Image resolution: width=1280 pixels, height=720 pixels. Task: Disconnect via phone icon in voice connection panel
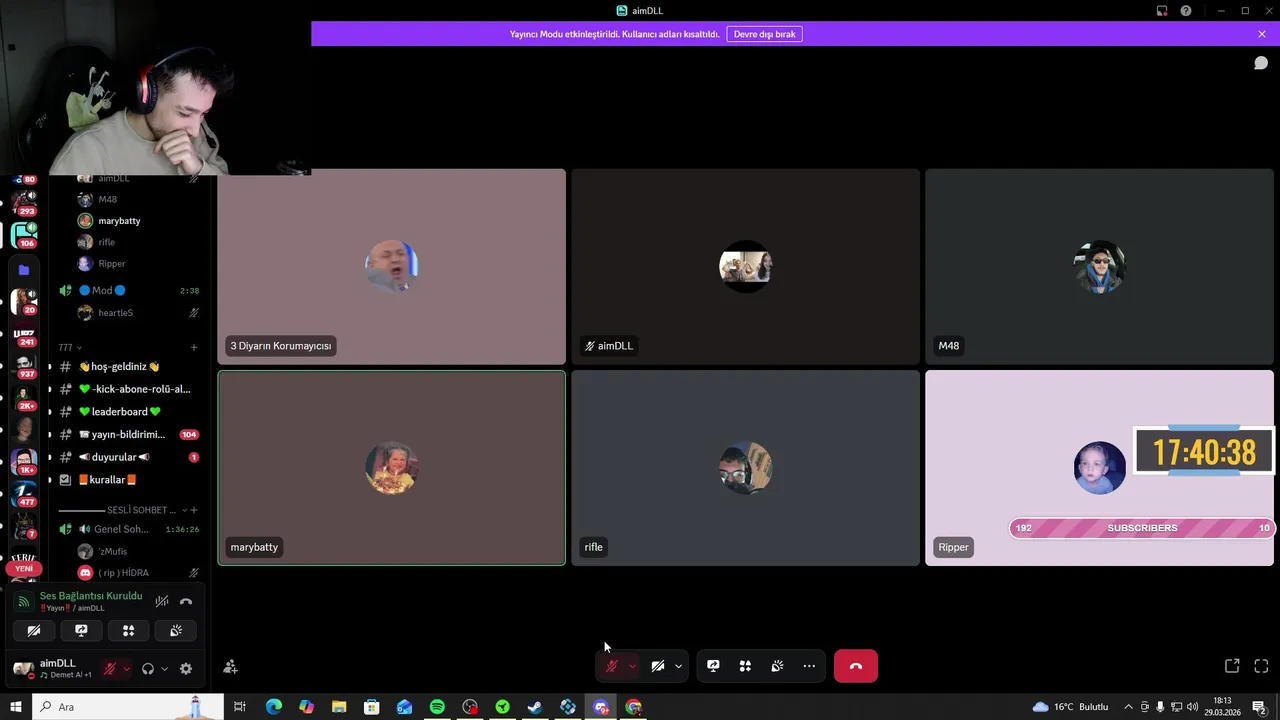tap(186, 601)
